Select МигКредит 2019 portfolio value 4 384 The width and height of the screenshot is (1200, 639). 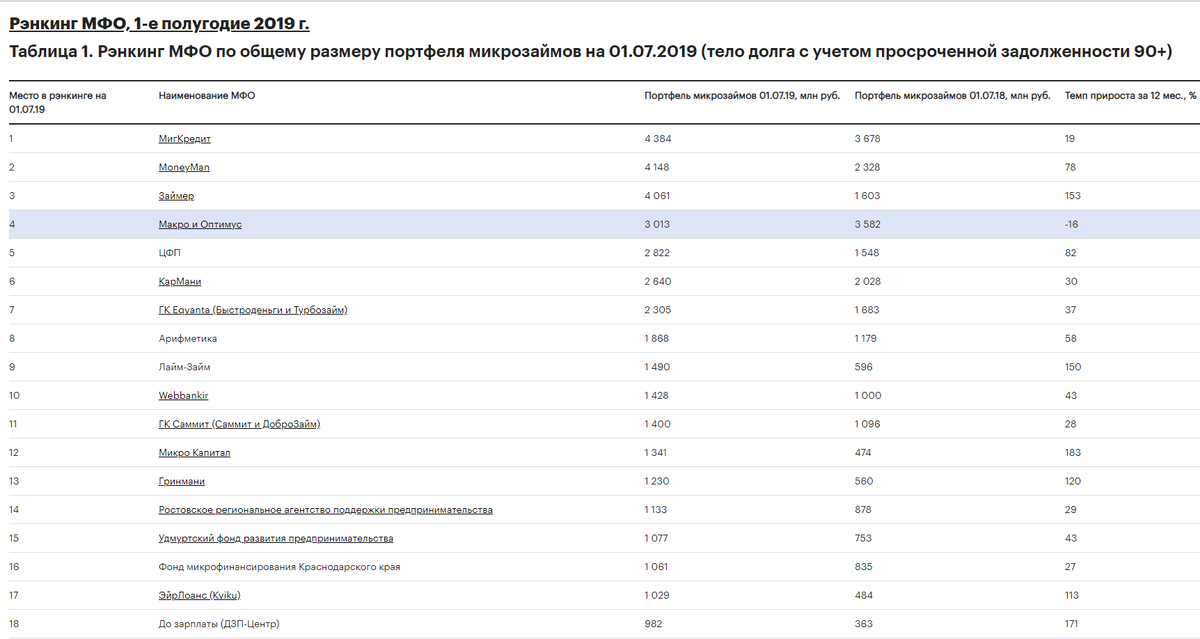coord(659,139)
